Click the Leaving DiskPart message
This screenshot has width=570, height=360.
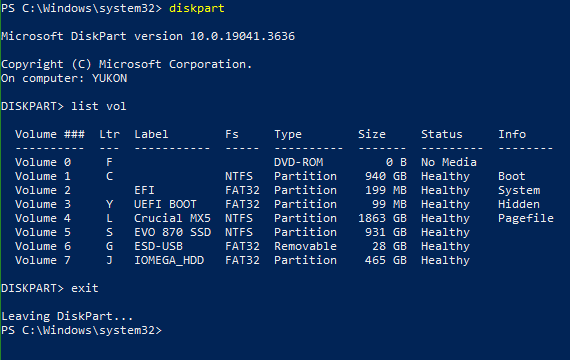[67, 316]
